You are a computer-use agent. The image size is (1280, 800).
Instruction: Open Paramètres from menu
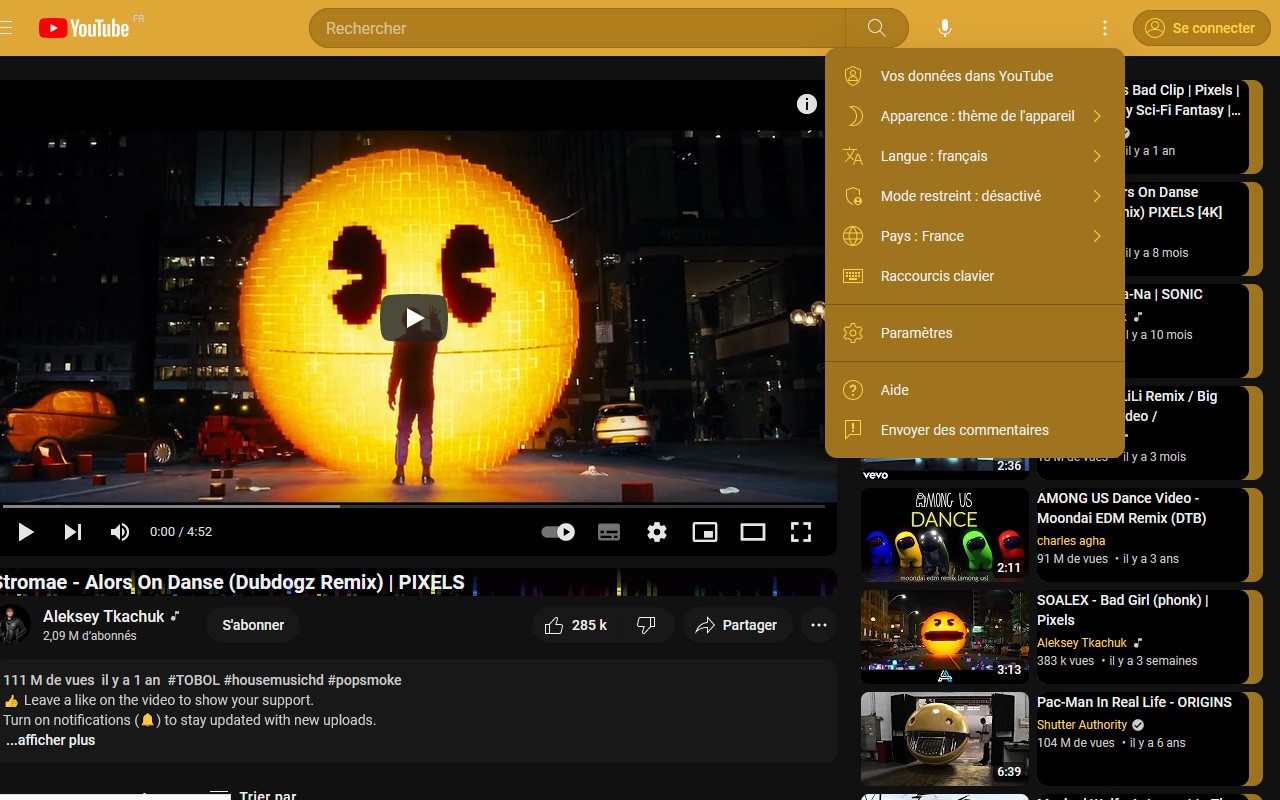pyautogui.click(x=975, y=333)
